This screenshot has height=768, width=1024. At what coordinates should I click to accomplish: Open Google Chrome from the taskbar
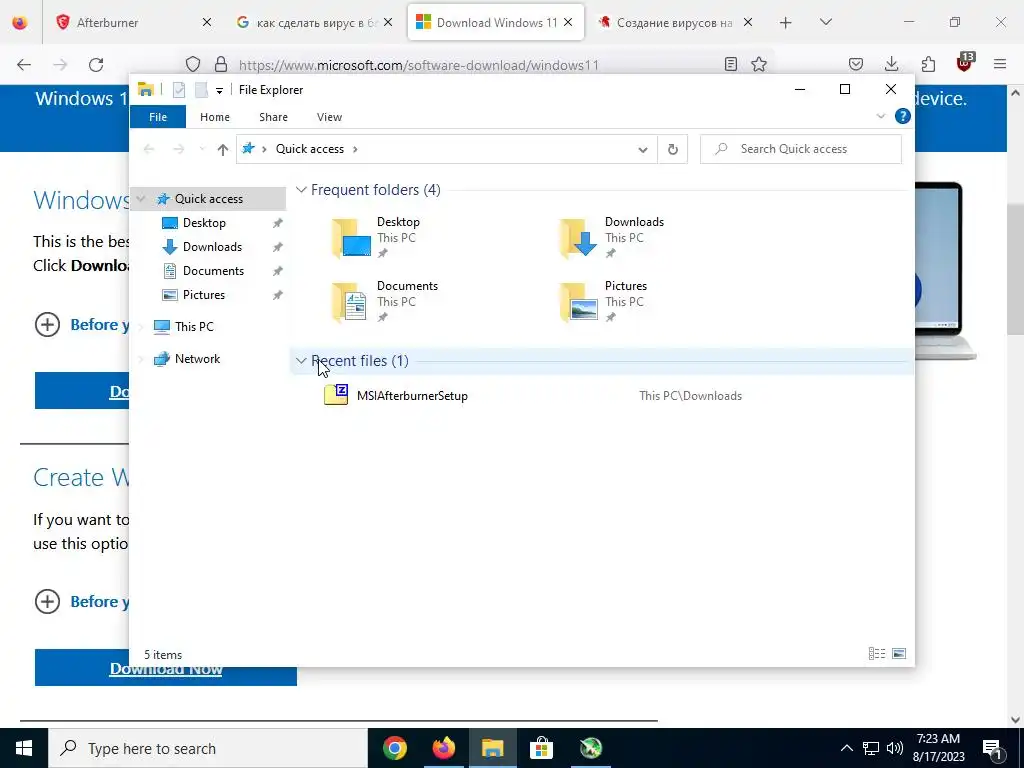(395, 748)
